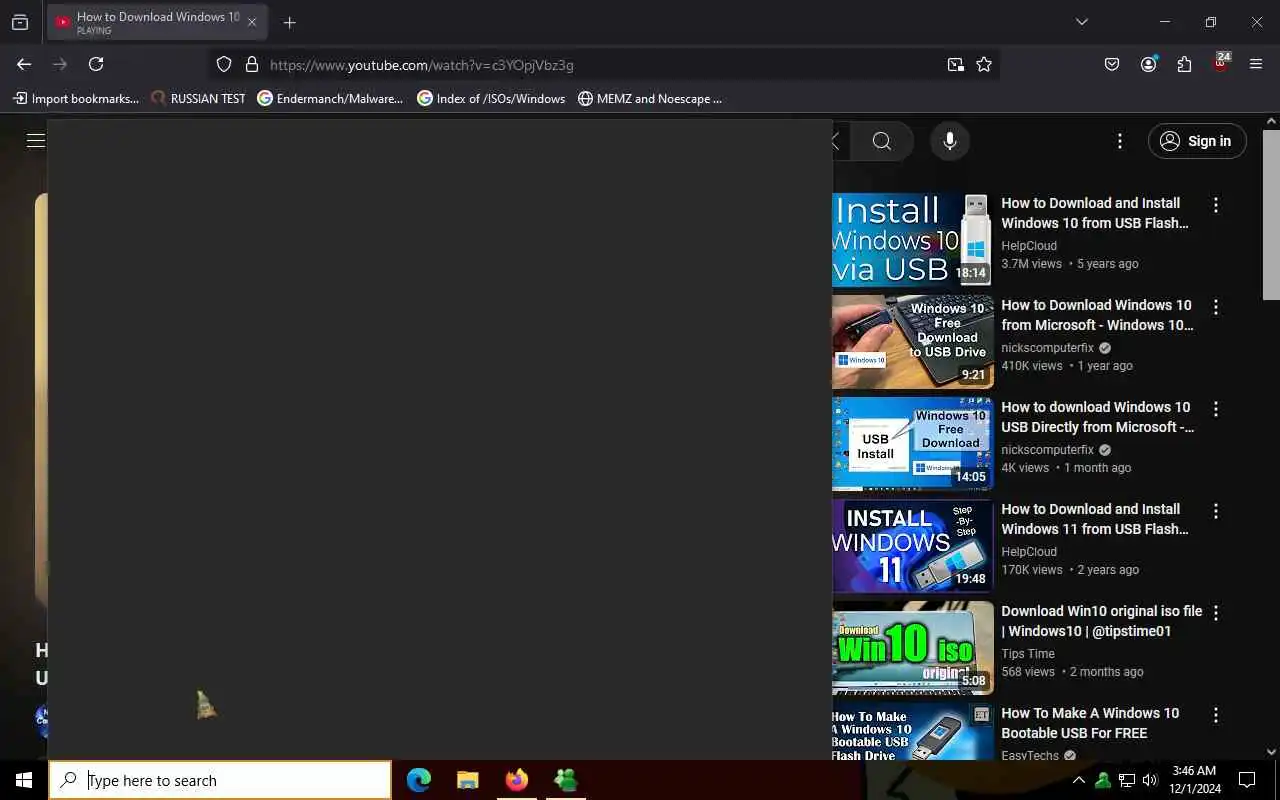Open Microsoft Edge from taskbar
Image resolution: width=1280 pixels, height=800 pixels.
419,780
